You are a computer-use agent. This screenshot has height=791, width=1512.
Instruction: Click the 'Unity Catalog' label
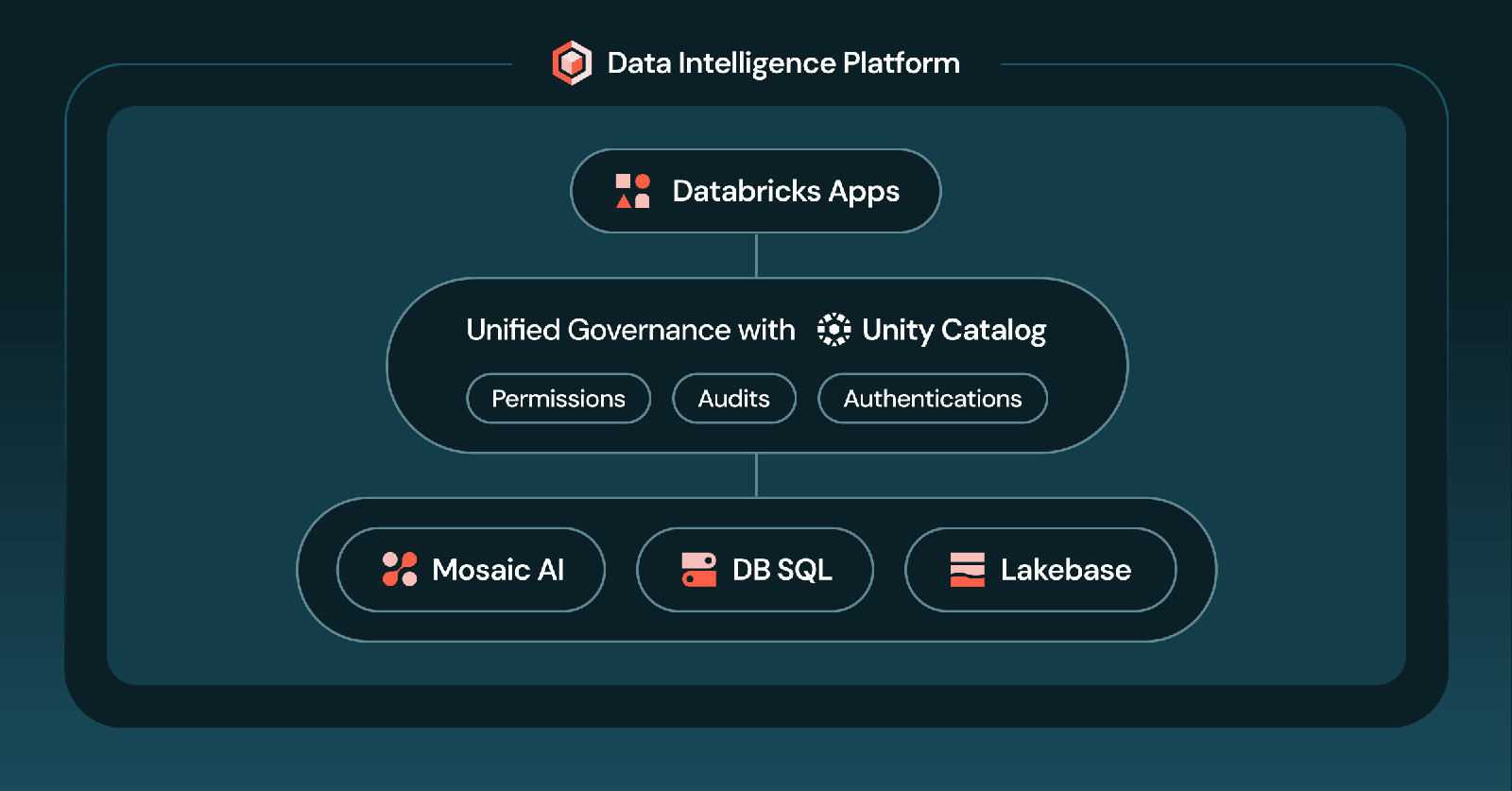tap(954, 331)
